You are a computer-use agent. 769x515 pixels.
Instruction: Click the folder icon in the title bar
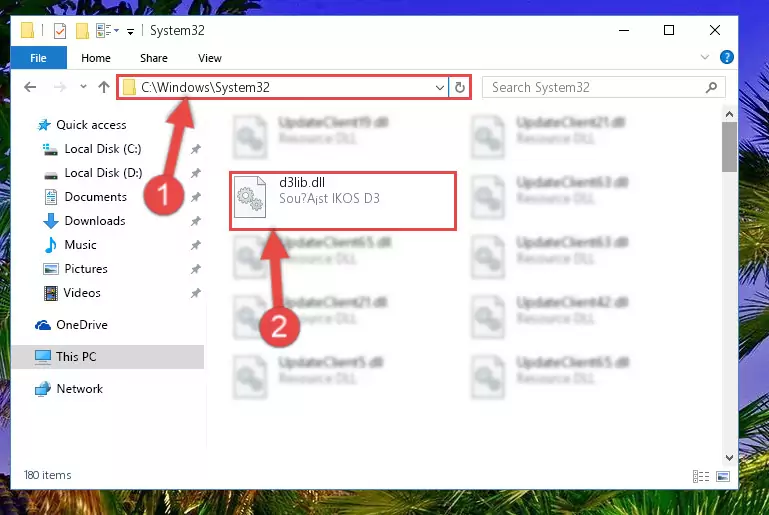pyautogui.click(x=27, y=30)
